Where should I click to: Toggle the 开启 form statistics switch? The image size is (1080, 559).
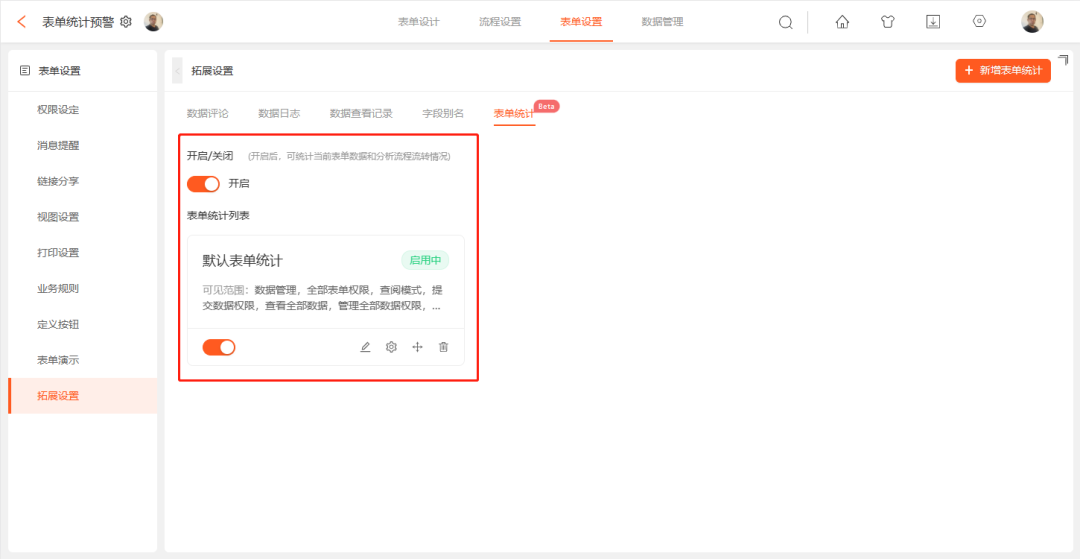pos(203,184)
